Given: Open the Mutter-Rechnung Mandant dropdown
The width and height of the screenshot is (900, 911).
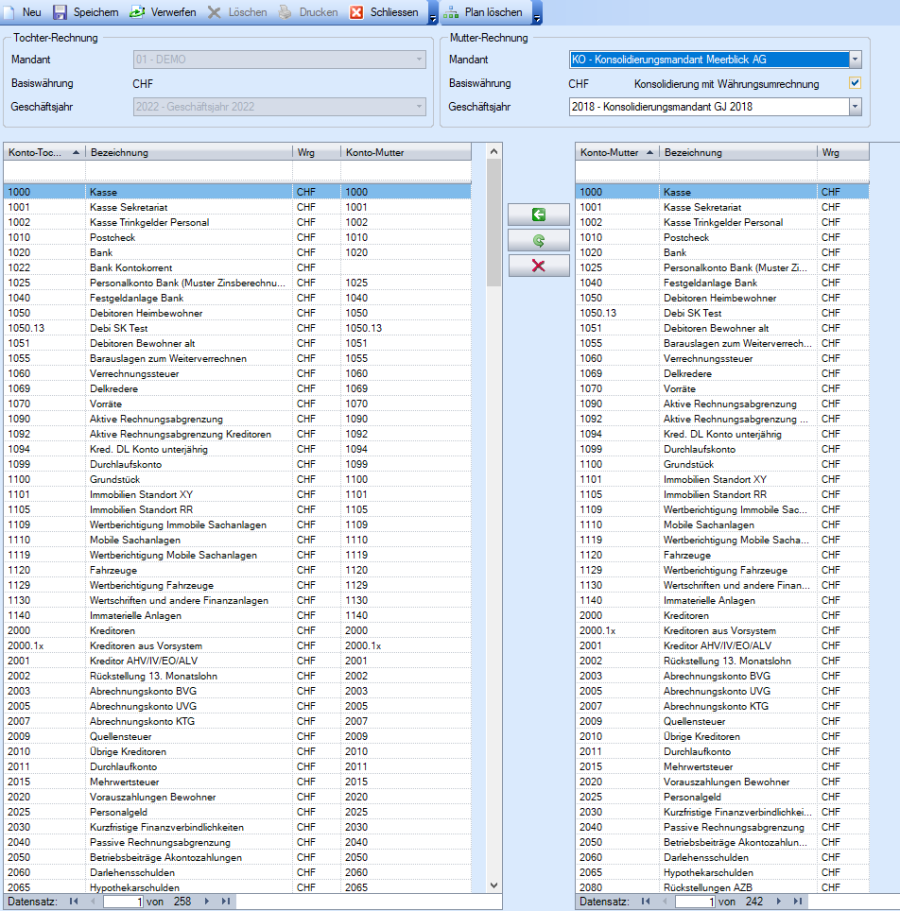Looking at the screenshot, I should tap(854, 60).
